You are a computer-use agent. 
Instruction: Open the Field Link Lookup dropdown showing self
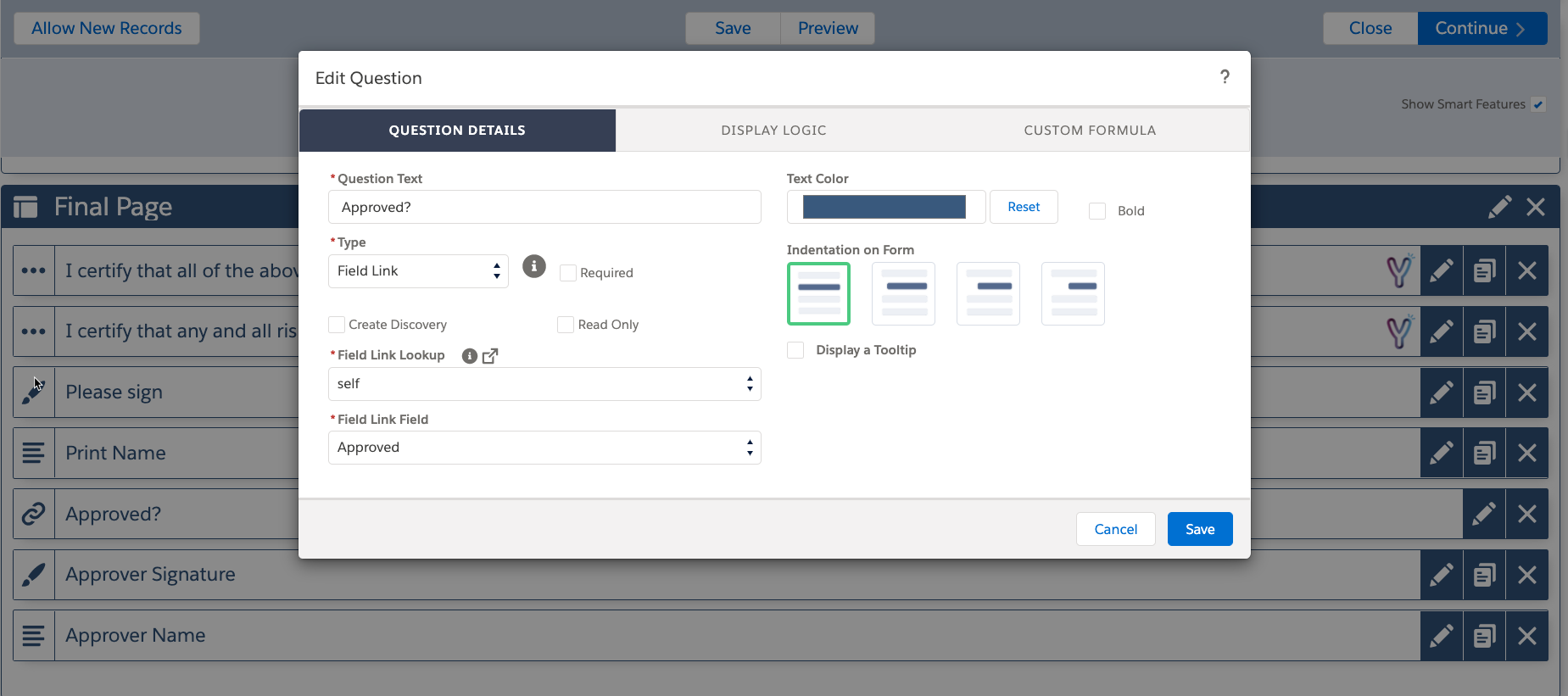click(544, 384)
